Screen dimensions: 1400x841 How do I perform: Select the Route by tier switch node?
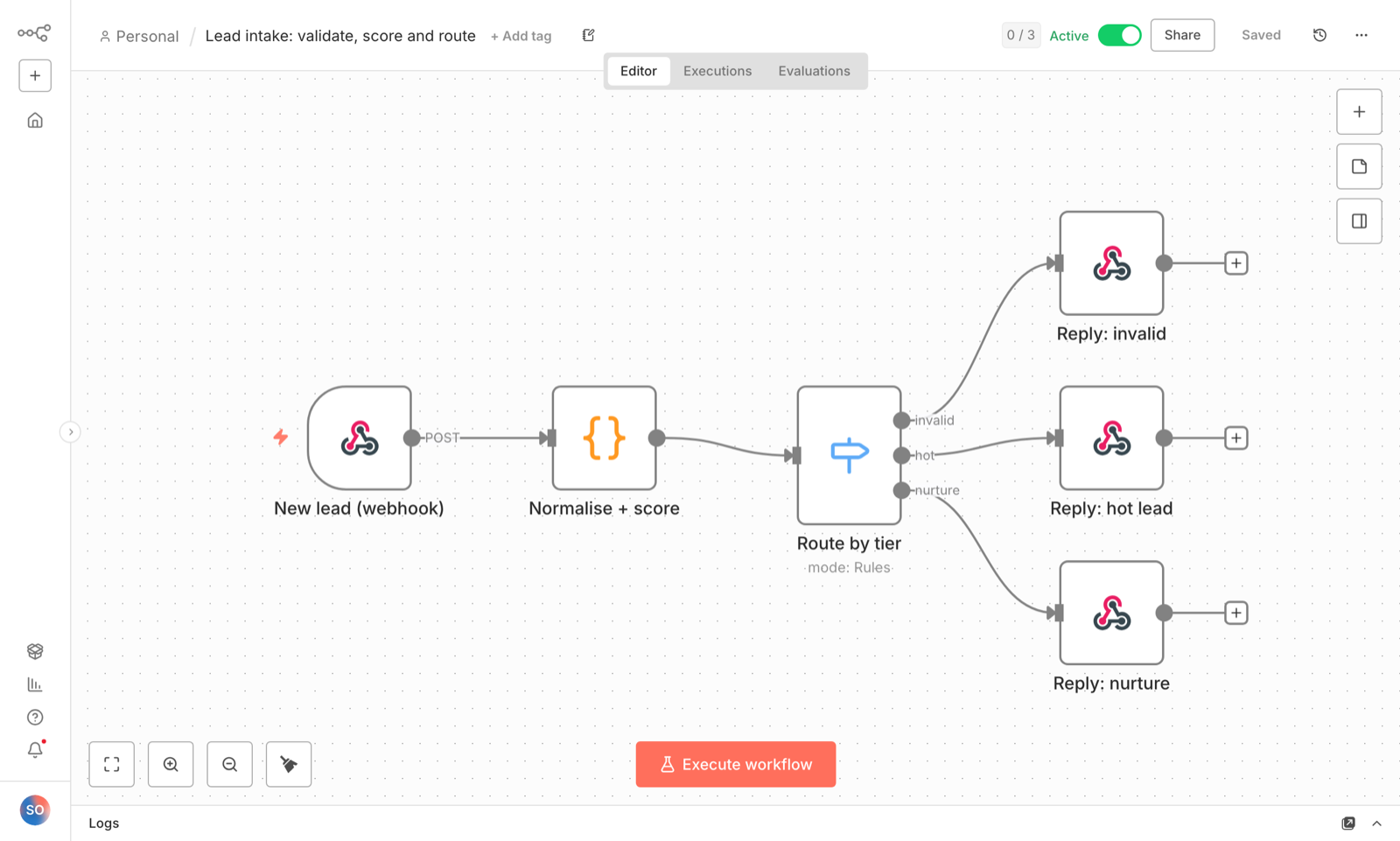pyautogui.click(x=849, y=455)
